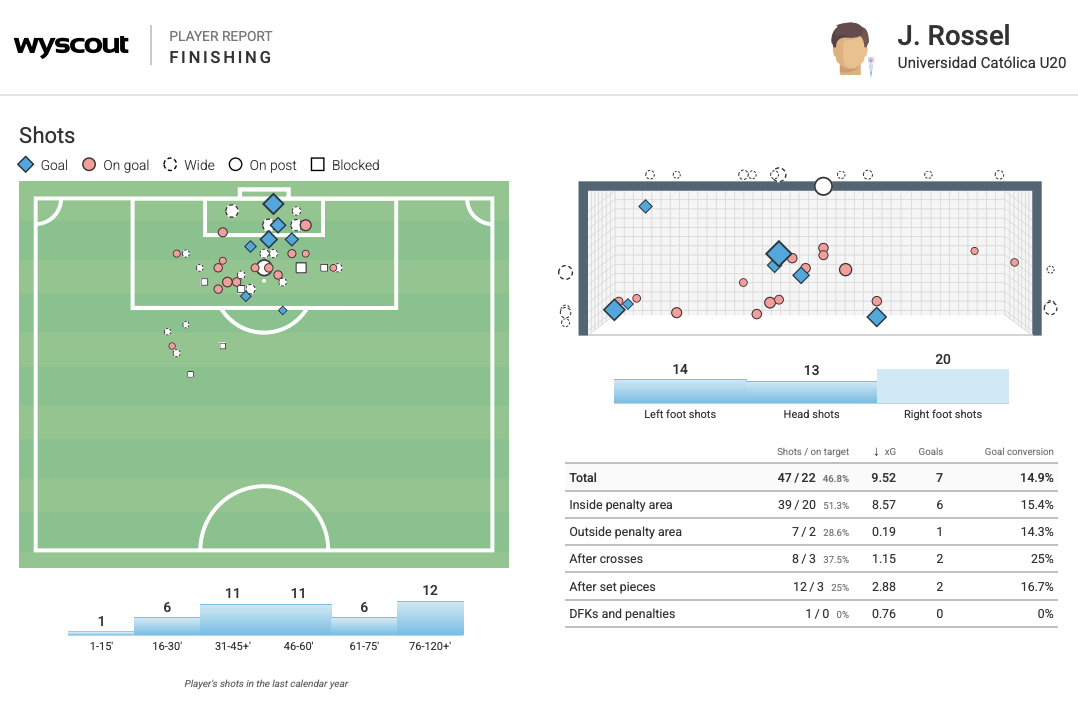Click J. Rossel's player avatar
Screen dimensions: 1078x705
[x=851, y=48]
